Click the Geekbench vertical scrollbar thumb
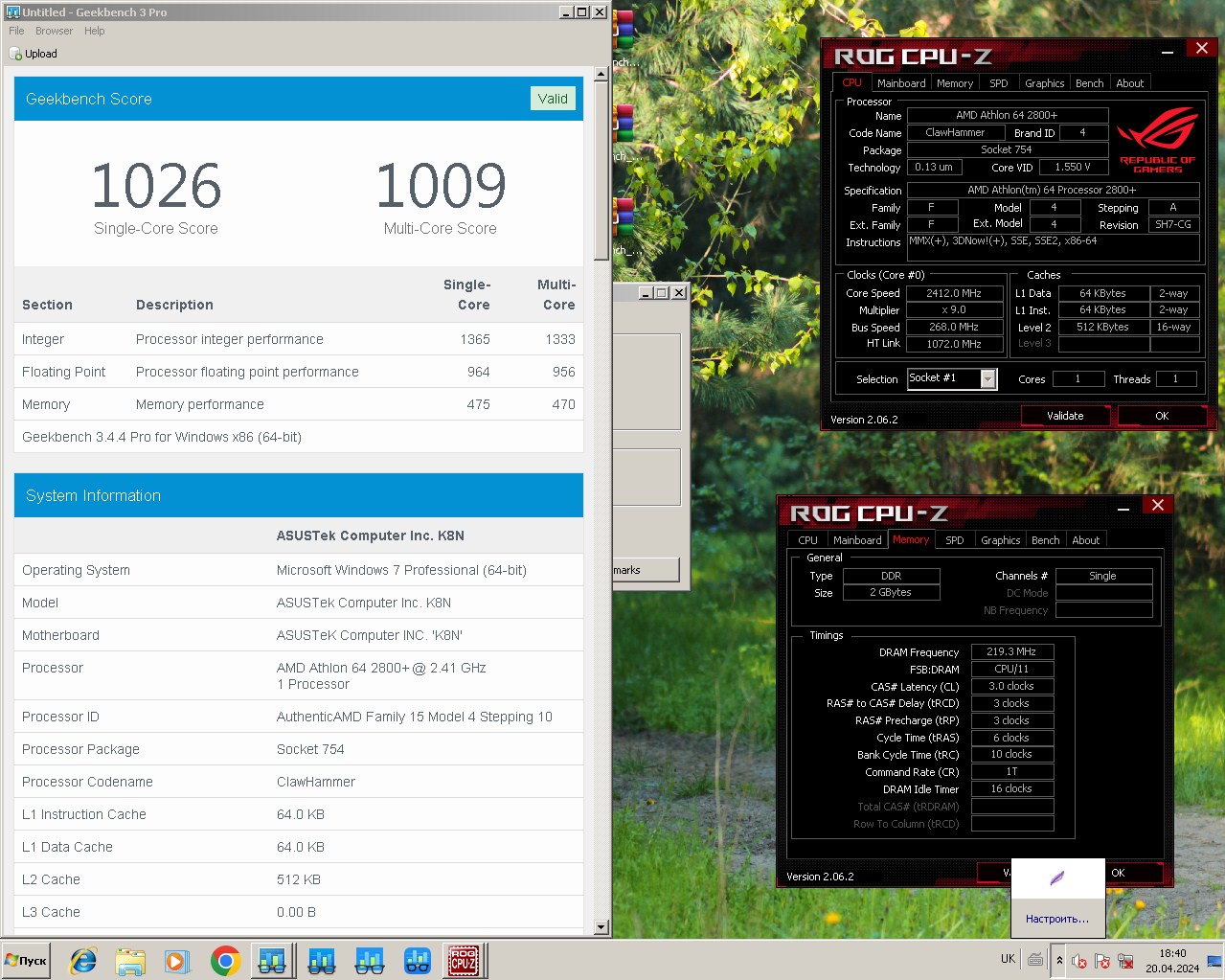 point(601,171)
